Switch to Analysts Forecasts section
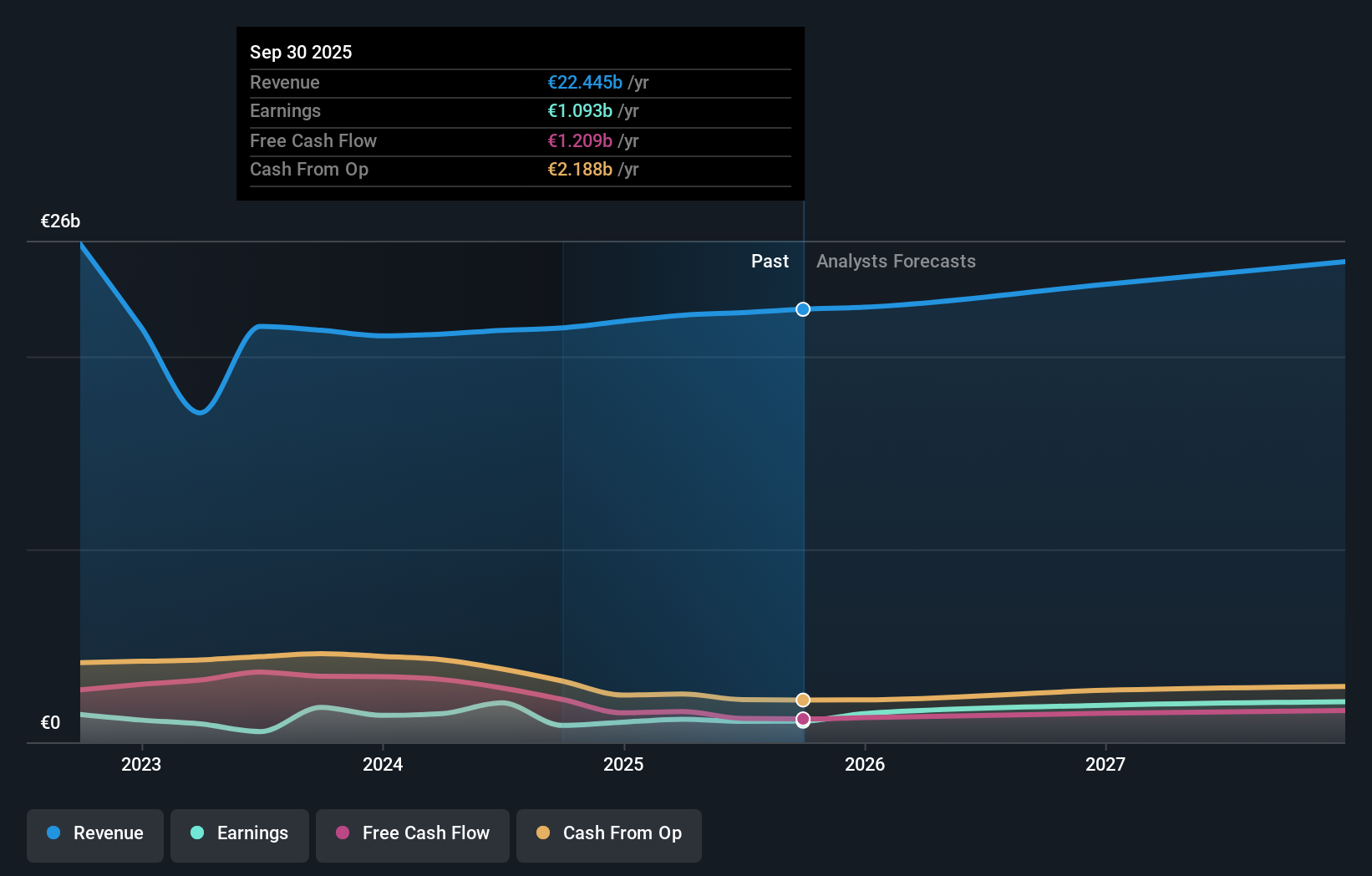The width and height of the screenshot is (1372, 876). [896, 261]
